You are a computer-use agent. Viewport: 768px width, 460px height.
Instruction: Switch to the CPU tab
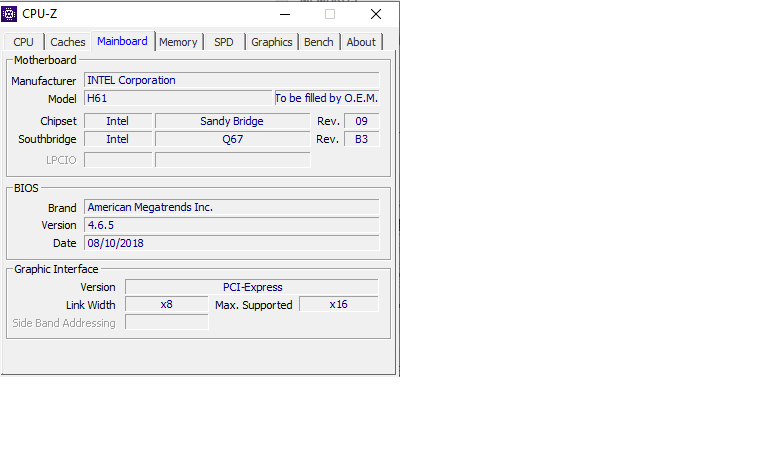point(24,42)
